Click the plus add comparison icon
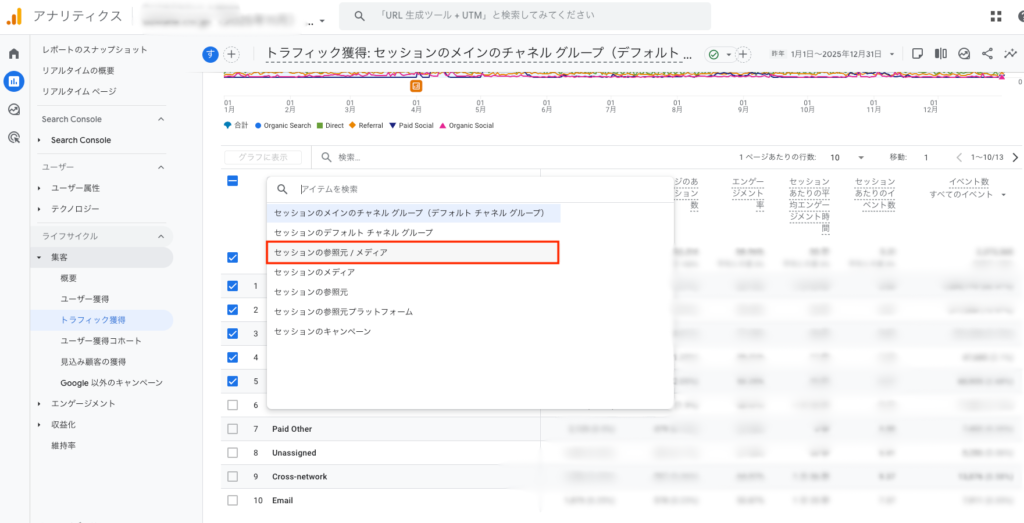Viewport: 1024px width, 523px height. [x=232, y=54]
